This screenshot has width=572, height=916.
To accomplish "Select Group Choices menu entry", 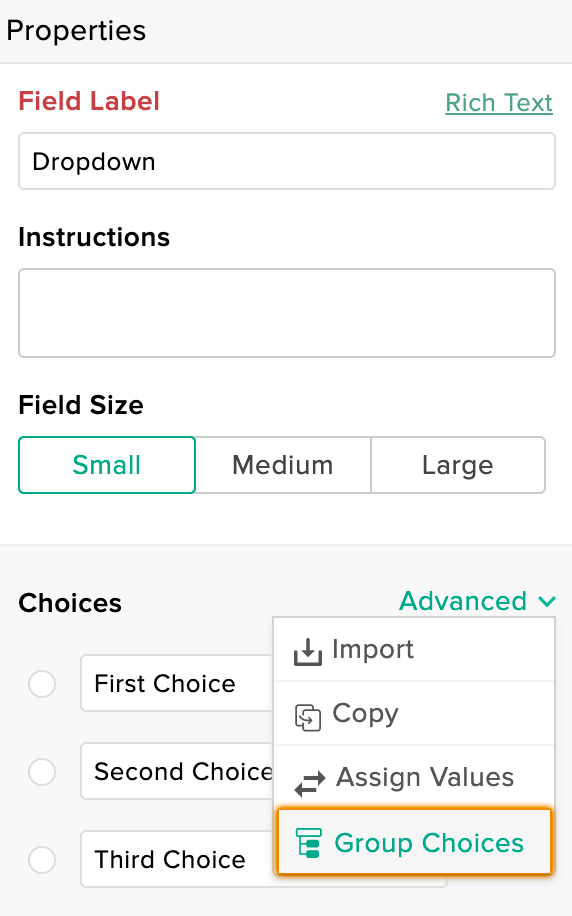I will pyautogui.click(x=414, y=842).
